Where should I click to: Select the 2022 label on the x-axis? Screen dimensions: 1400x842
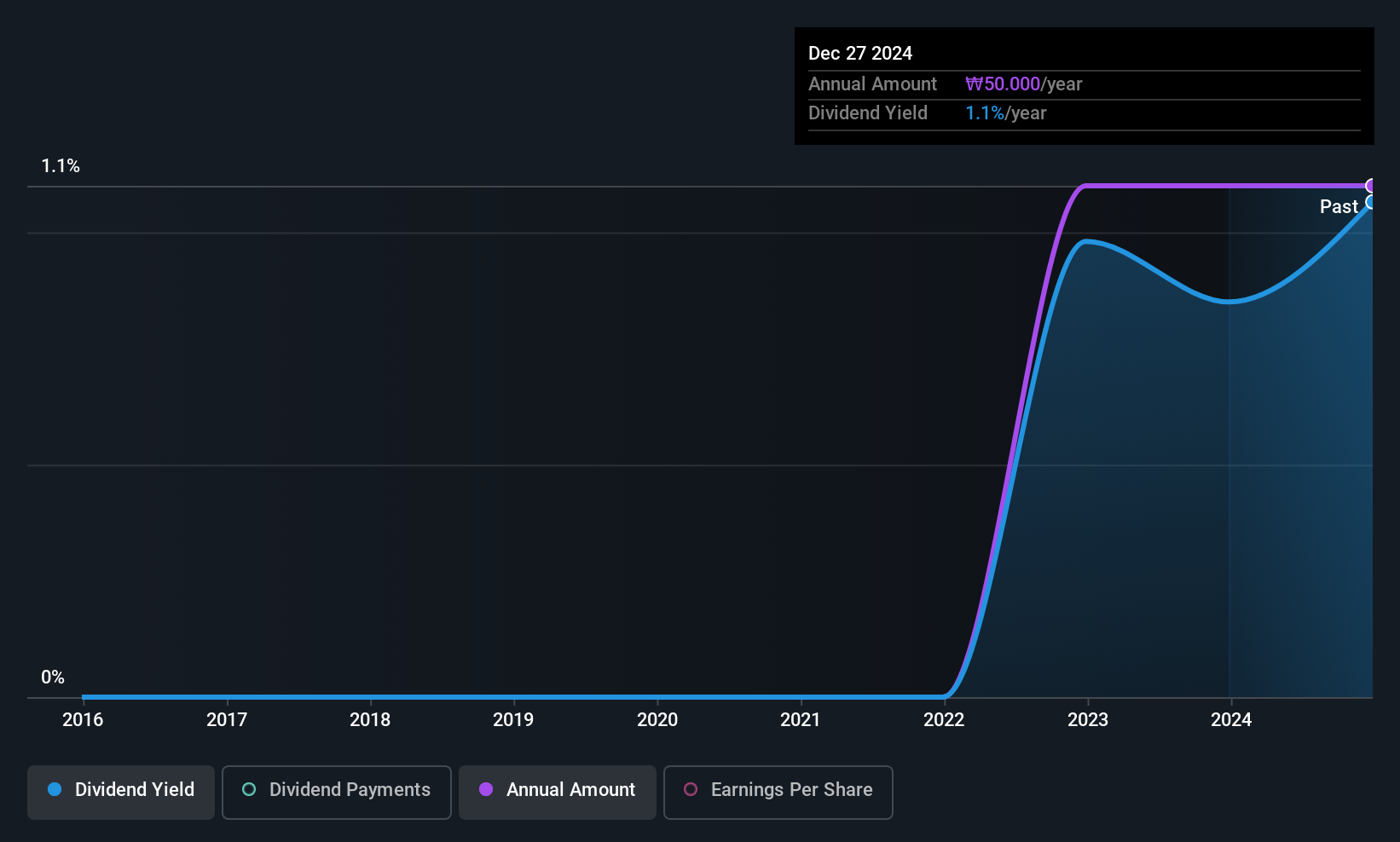(x=944, y=720)
